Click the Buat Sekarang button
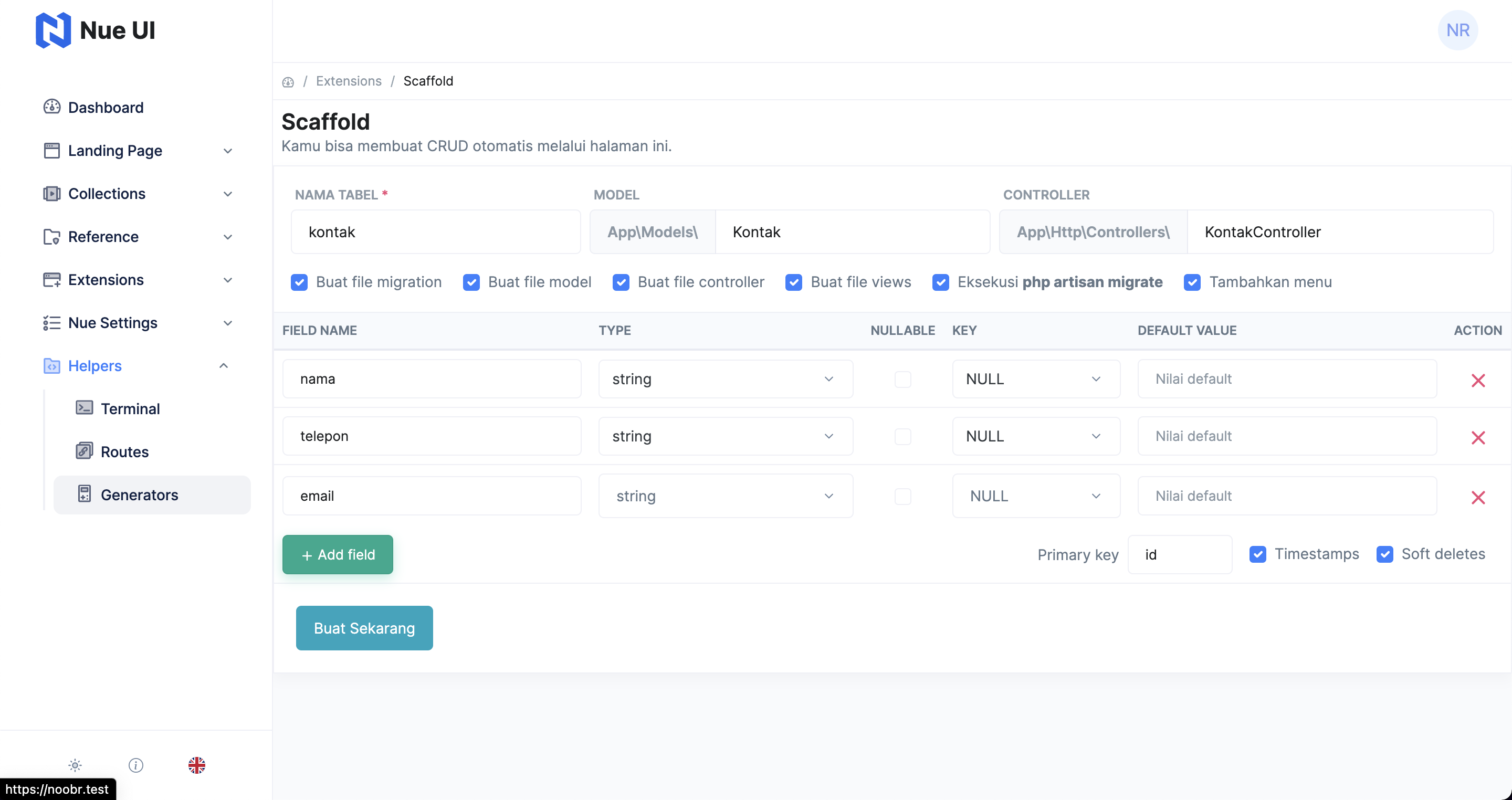 364,628
